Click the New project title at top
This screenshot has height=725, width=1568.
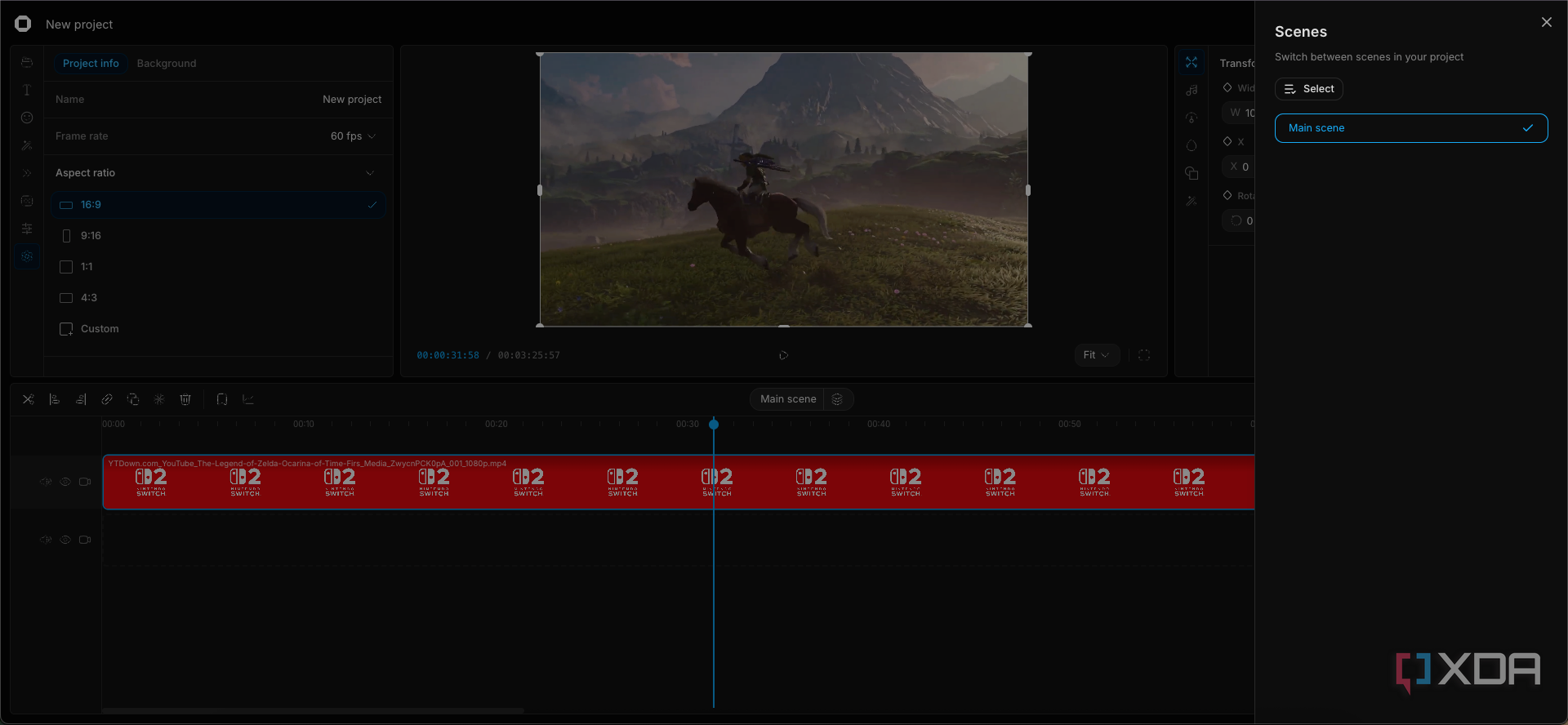click(x=79, y=24)
